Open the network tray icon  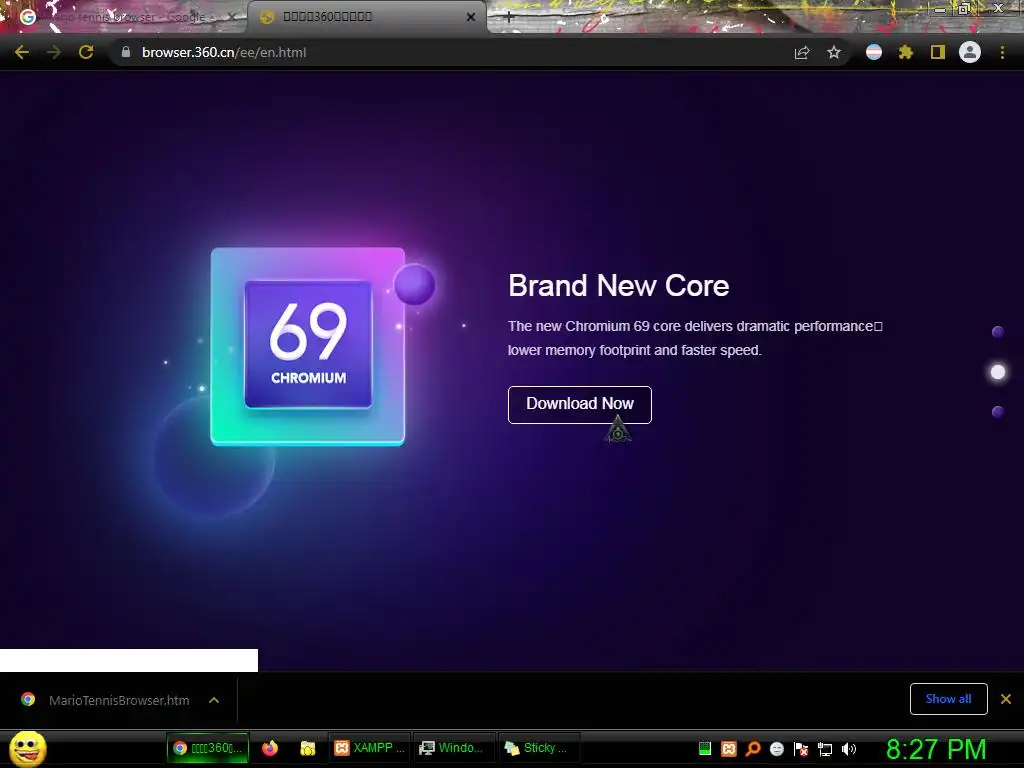click(x=825, y=750)
